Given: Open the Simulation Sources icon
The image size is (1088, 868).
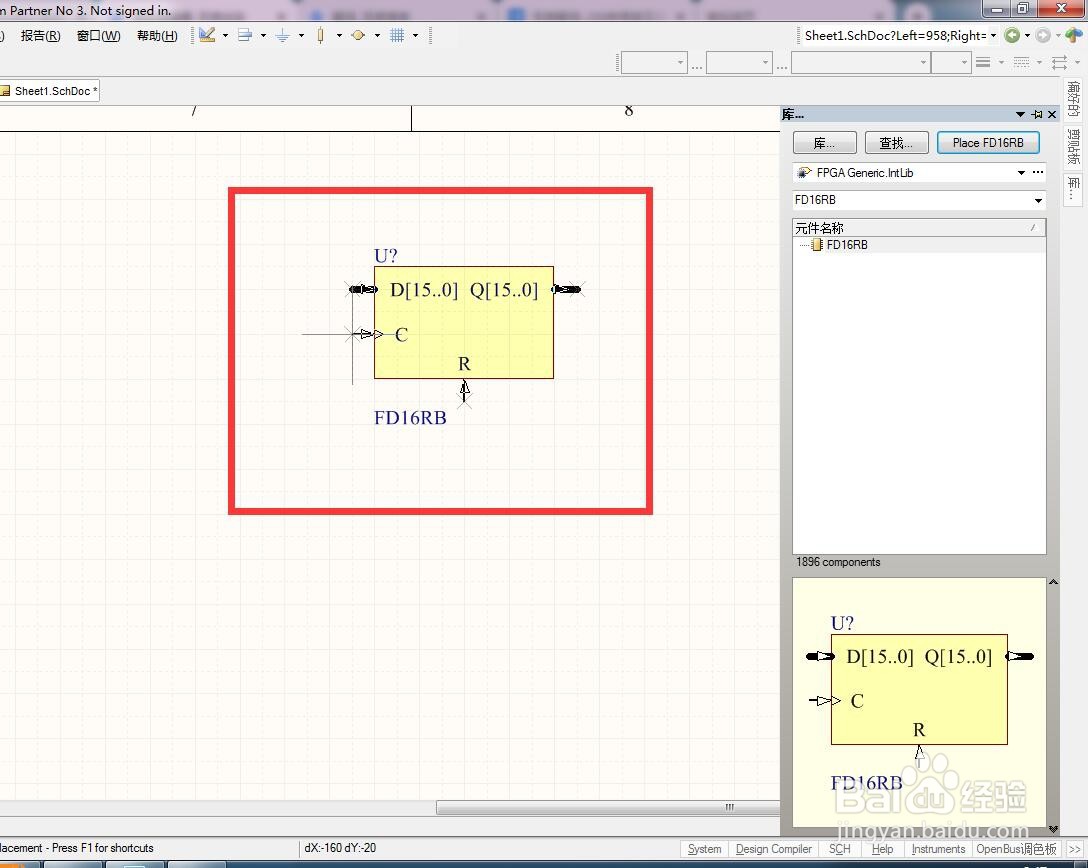Looking at the screenshot, I should (x=358, y=35).
